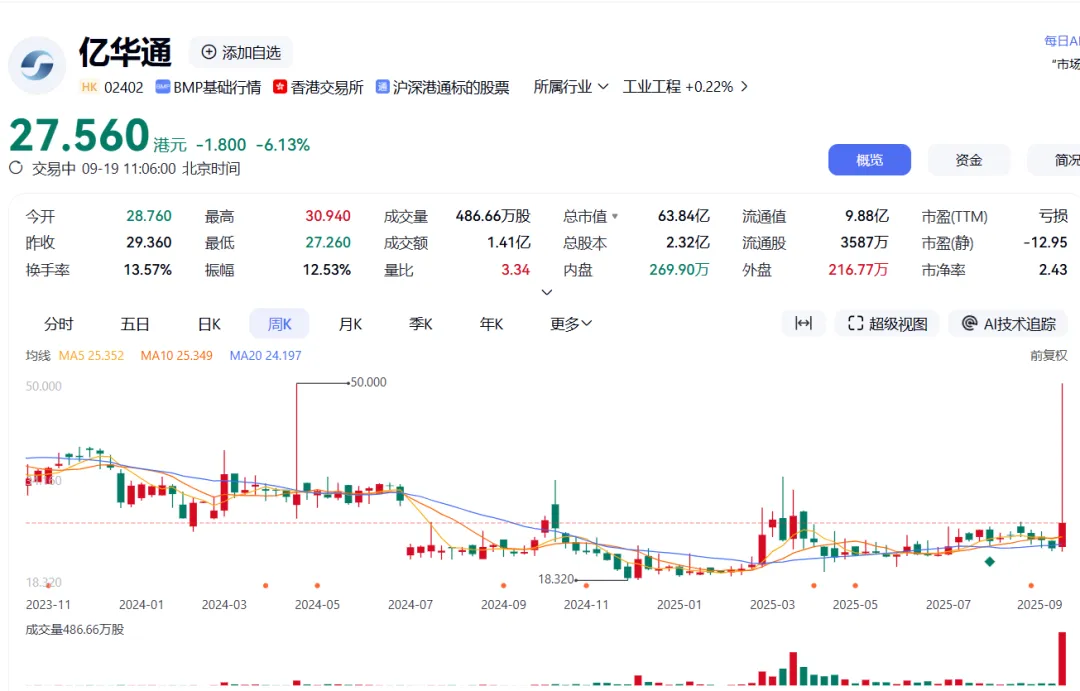Click the 换手率 value 13.57%
This screenshot has width=1080, height=691.
pos(147,269)
